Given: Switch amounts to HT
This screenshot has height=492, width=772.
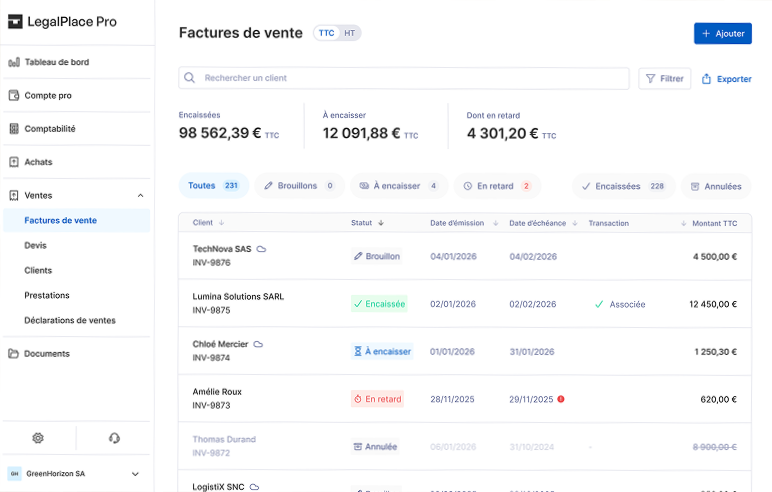Looking at the screenshot, I should 350,33.
